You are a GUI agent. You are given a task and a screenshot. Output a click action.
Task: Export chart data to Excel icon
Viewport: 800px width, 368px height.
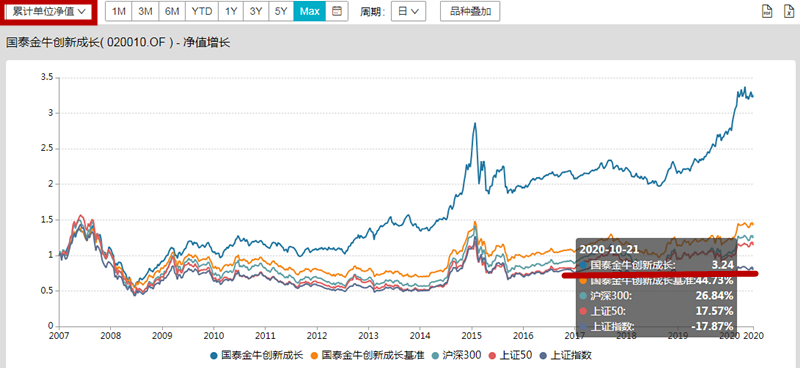pos(789,11)
